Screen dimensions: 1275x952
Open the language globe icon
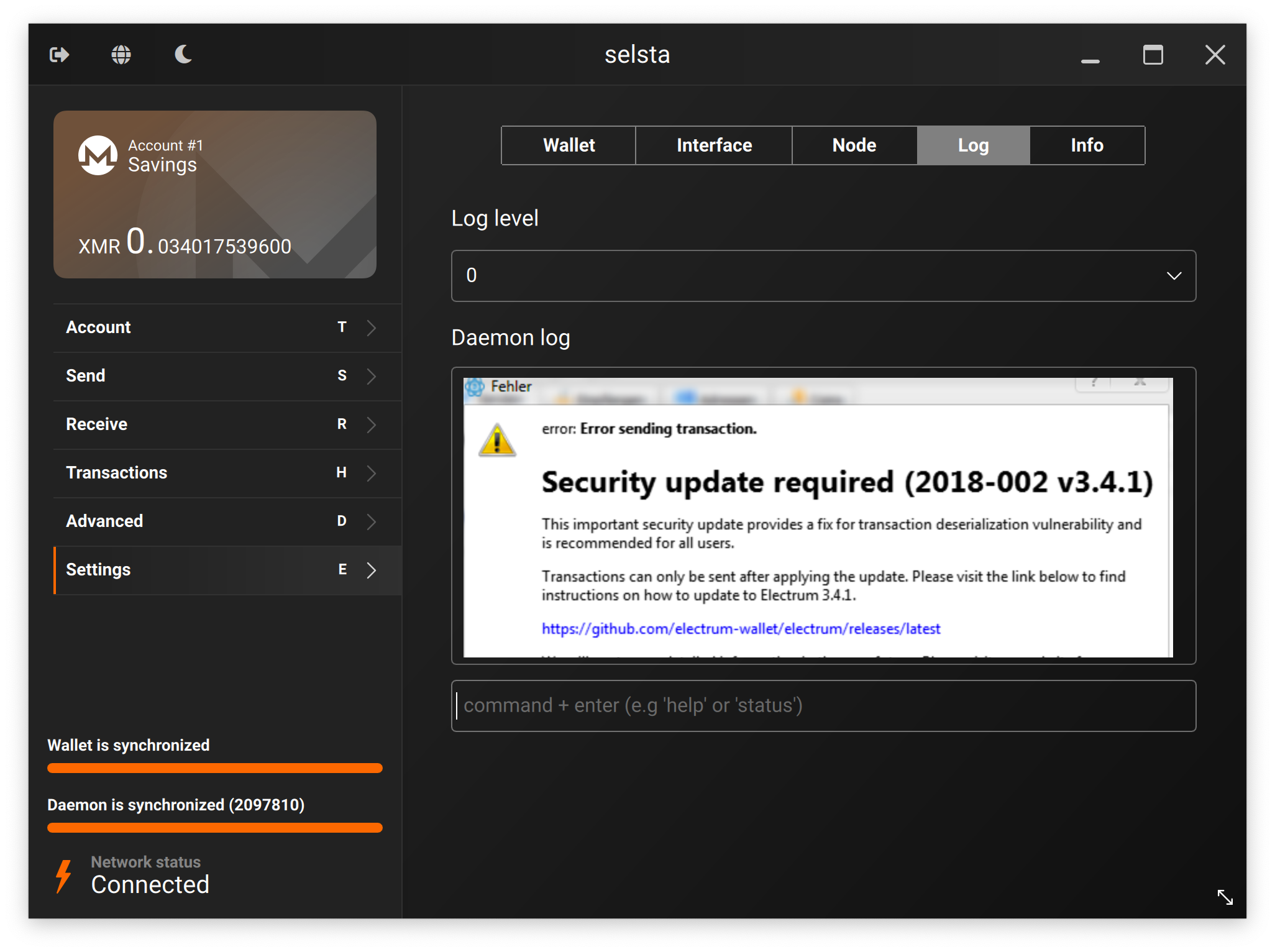click(121, 55)
